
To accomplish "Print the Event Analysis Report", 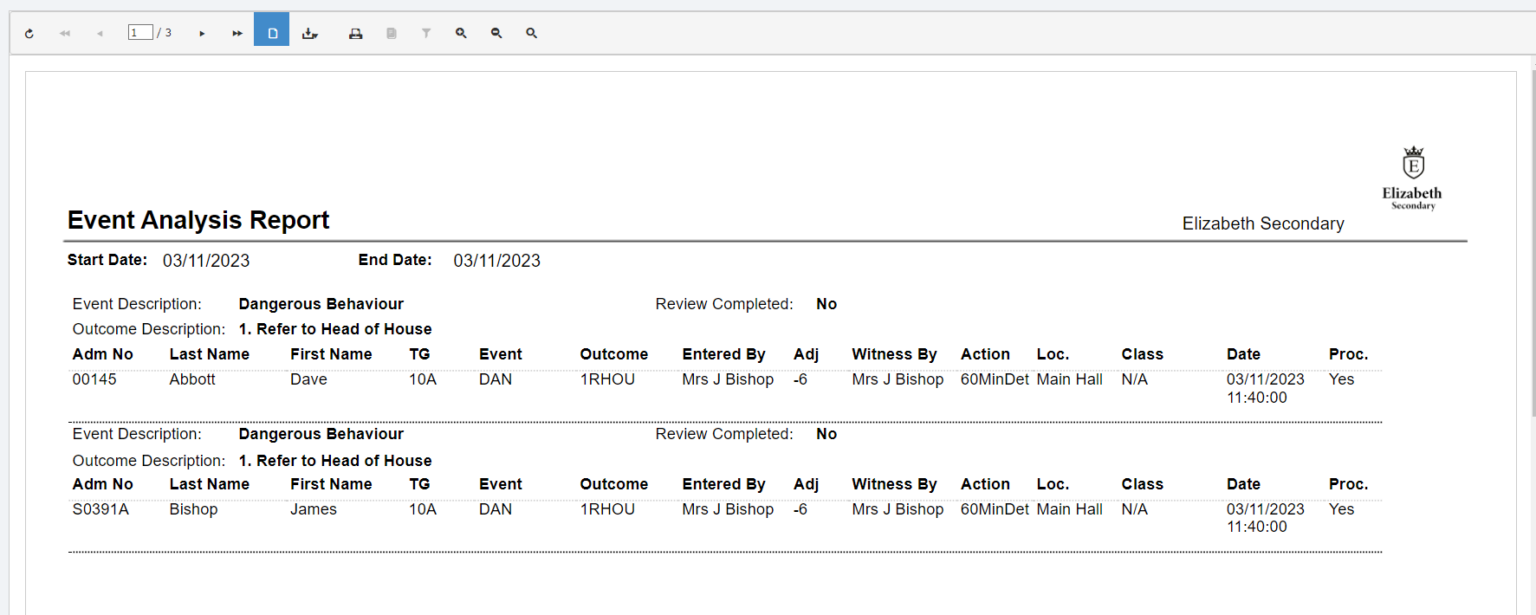I will (x=355, y=32).
